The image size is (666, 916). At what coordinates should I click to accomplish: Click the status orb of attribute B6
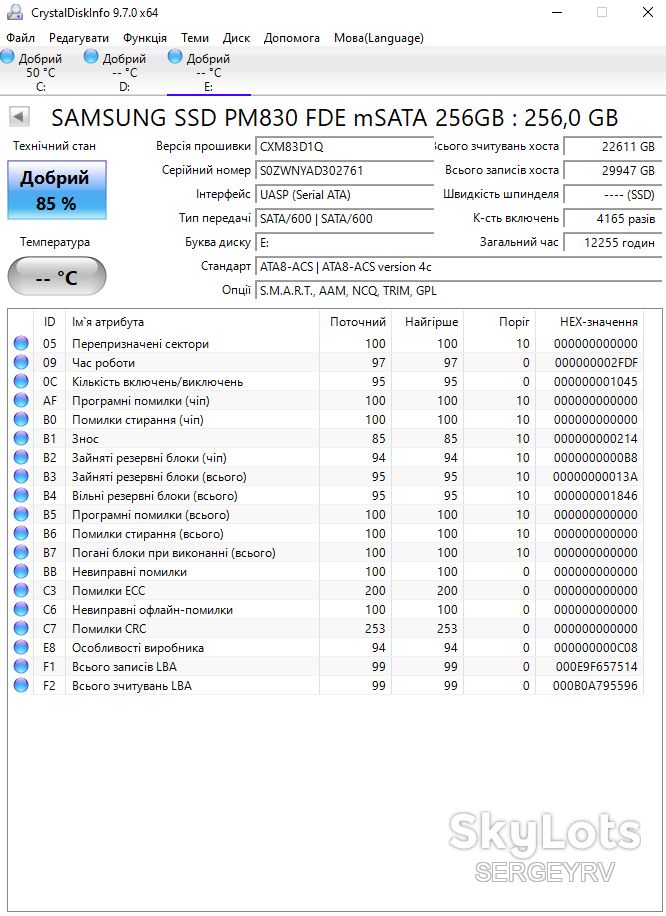point(21,533)
